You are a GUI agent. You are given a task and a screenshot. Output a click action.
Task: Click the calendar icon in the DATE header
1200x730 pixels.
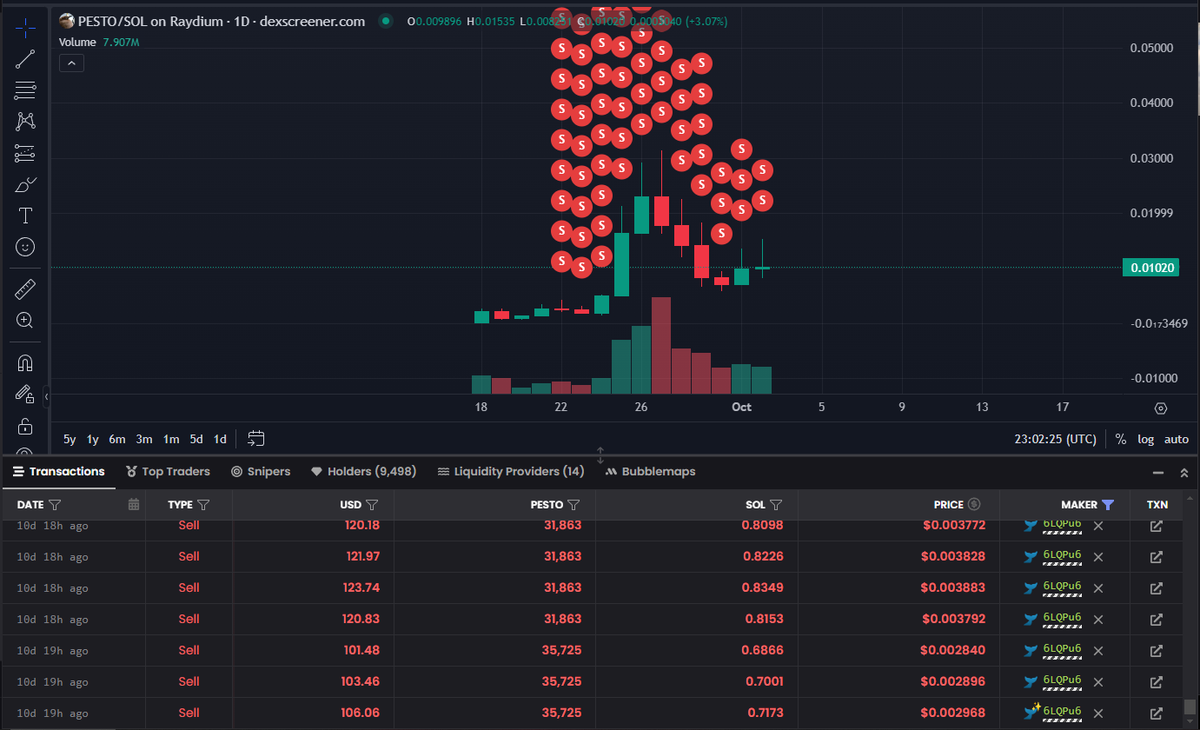pos(134,505)
